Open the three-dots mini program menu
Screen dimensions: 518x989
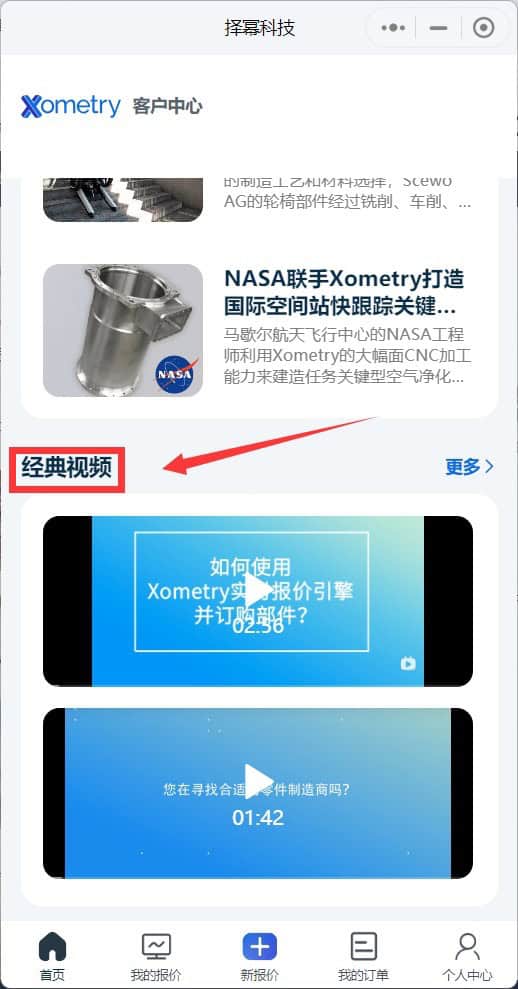pos(393,28)
